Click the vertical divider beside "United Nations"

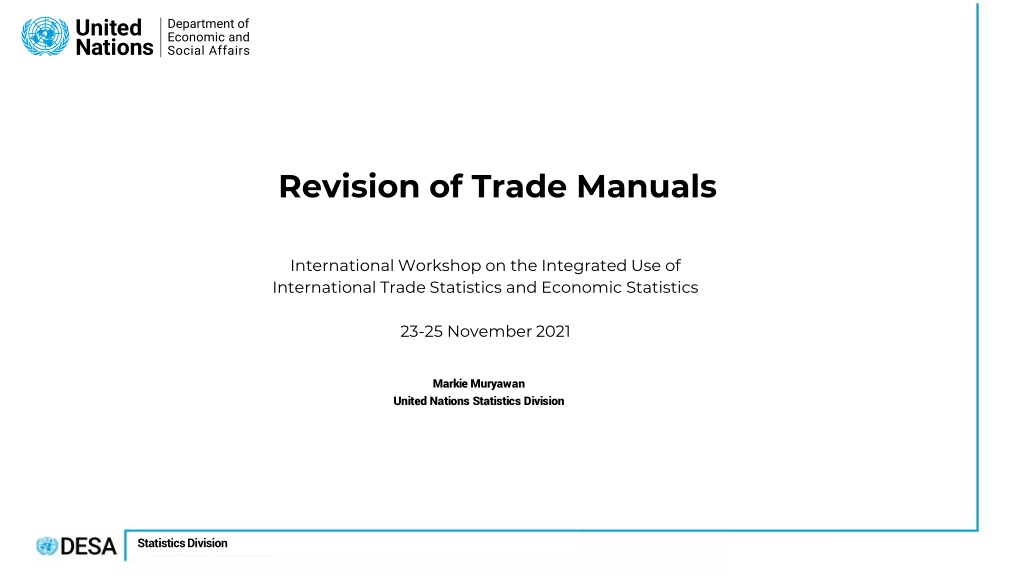click(161, 37)
